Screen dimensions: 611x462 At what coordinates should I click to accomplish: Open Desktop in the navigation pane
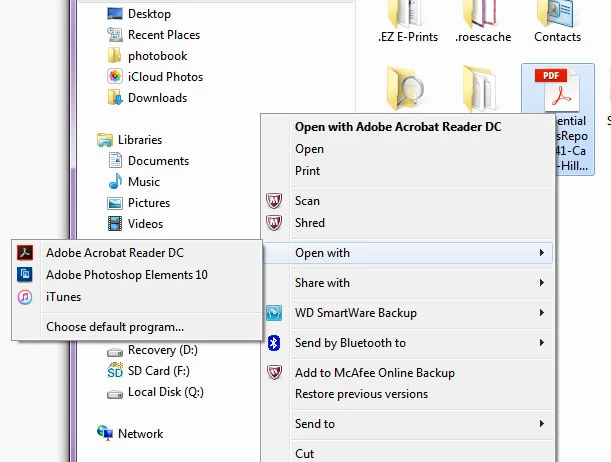coord(149,14)
